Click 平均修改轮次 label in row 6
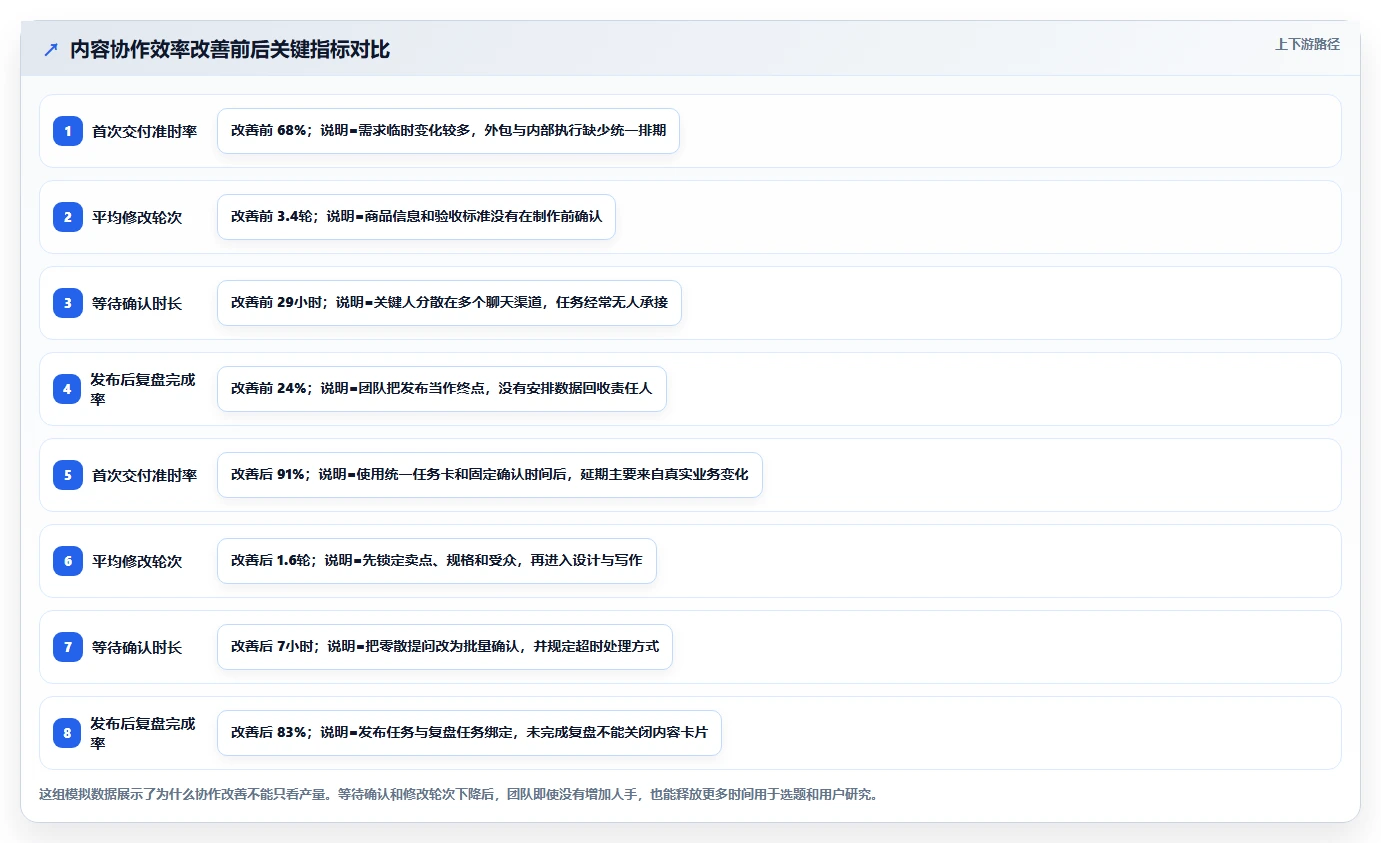The height and width of the screenshot is (843, 1381). click(x=137, y=561)
